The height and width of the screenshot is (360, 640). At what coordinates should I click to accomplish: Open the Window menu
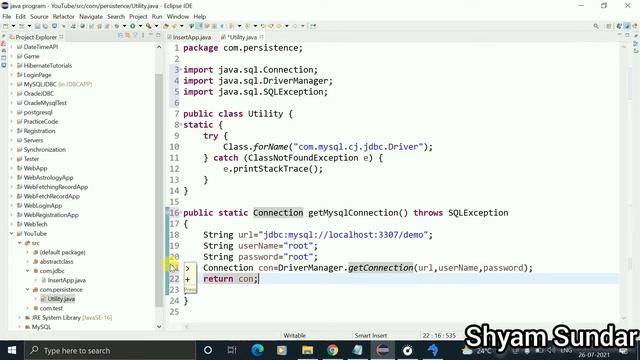(178, 16)
